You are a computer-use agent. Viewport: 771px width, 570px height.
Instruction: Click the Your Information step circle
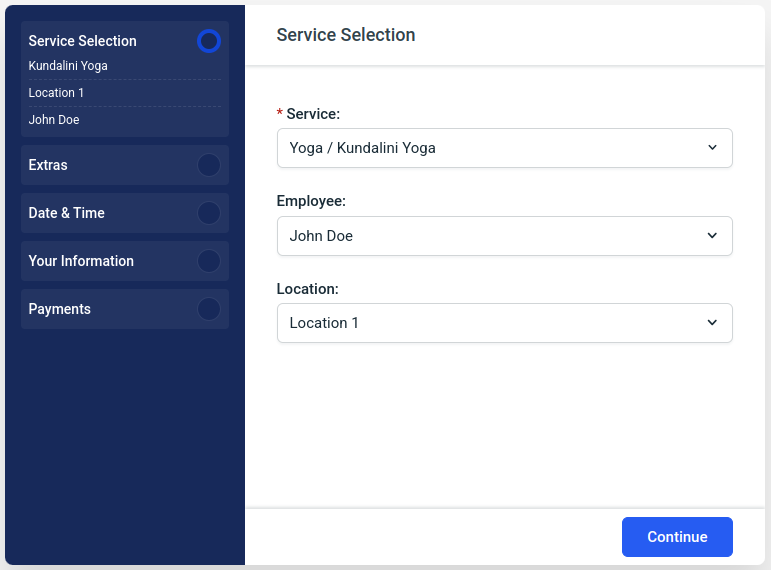209,261
